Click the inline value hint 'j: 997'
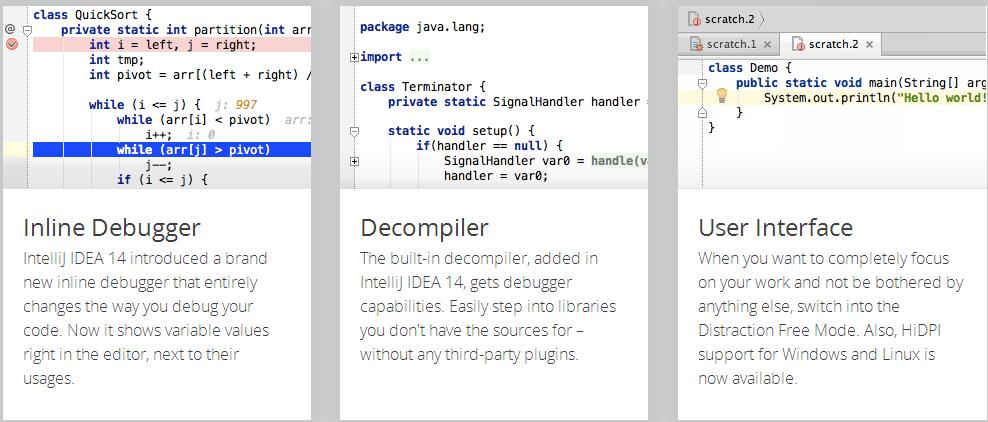Viewport: 988px width, 422px height. (x=236, y=105)
